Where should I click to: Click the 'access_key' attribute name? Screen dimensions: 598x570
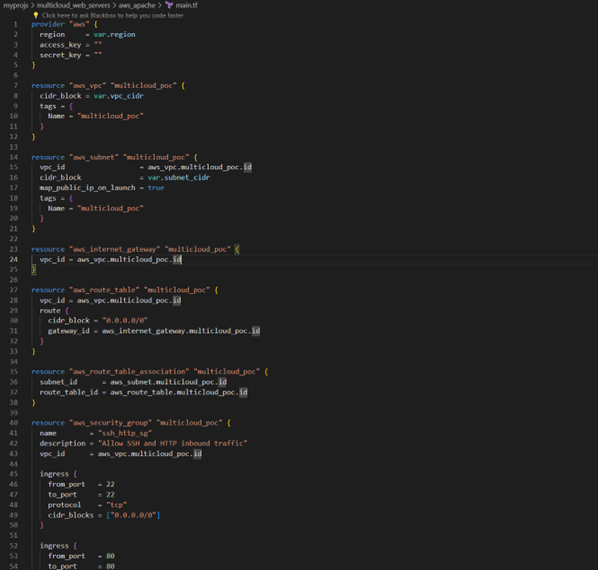pos(60,45)
